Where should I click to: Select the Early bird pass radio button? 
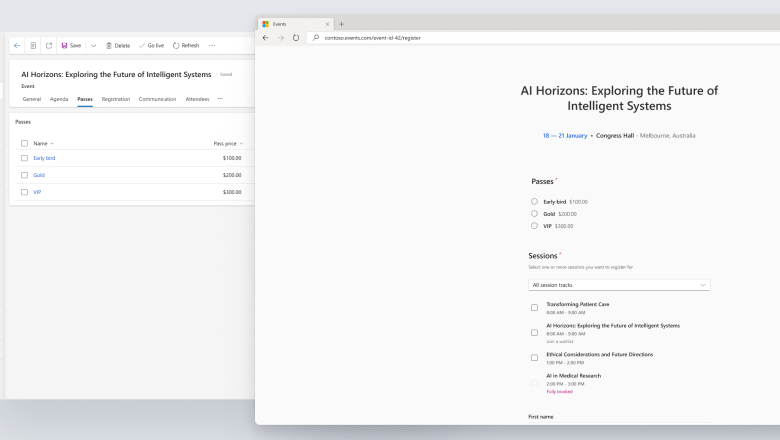(534, 201)
